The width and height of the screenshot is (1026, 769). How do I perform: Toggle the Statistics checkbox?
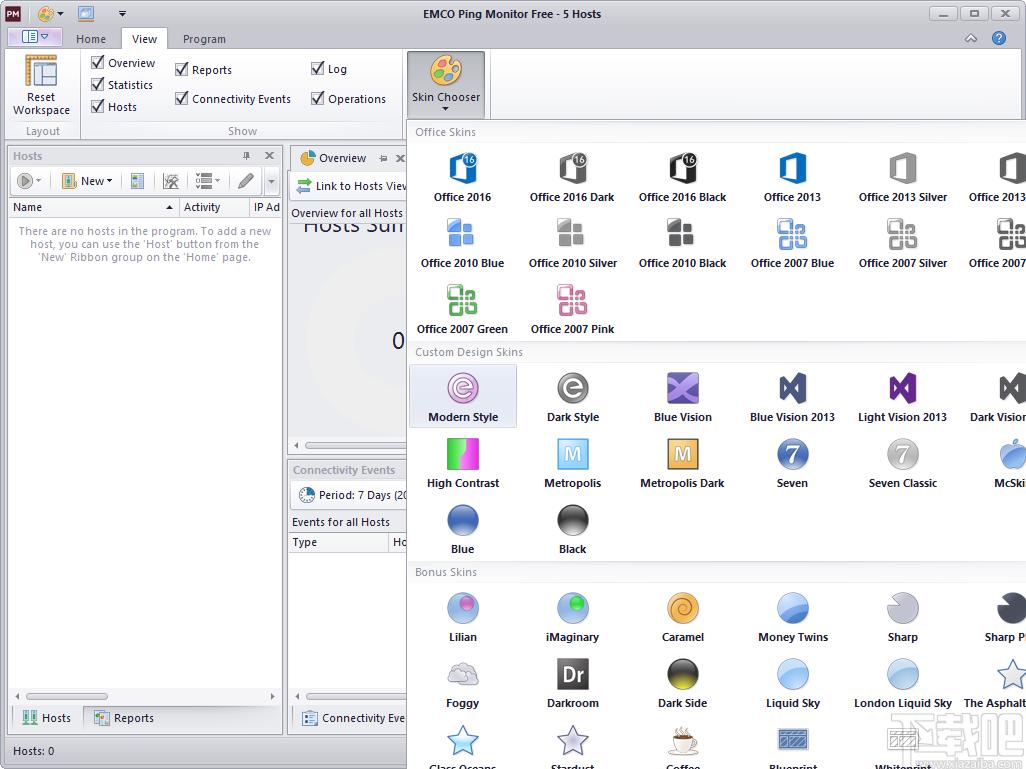tap(98, 84)
